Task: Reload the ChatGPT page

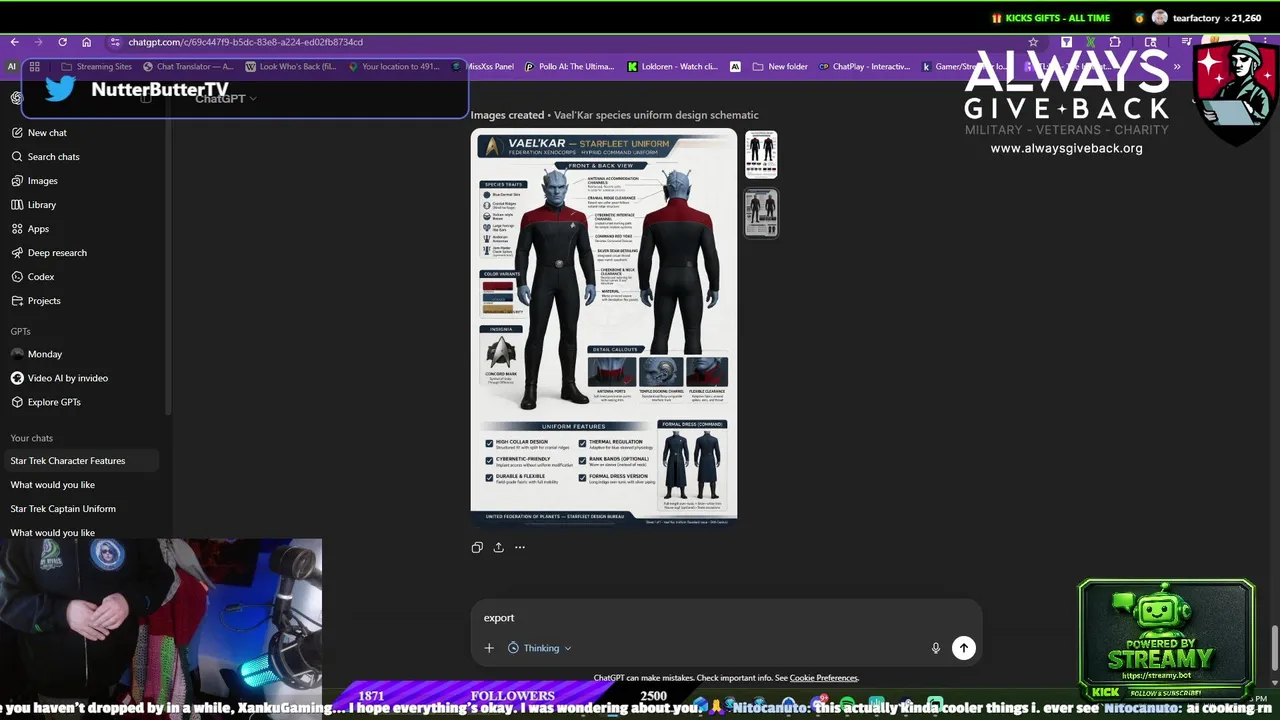Action: coord(62,42)
